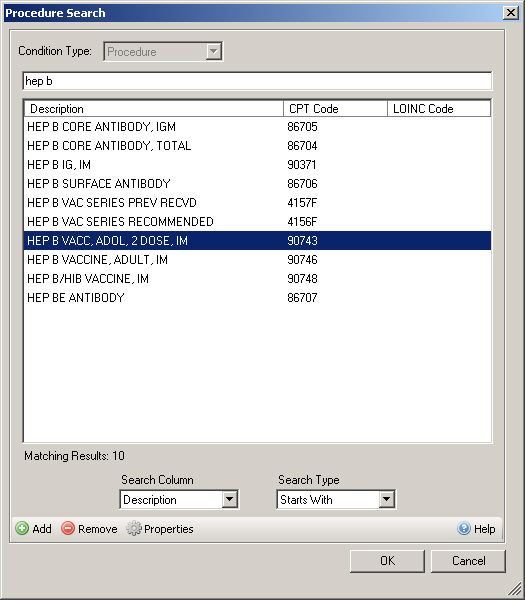Select HEP B IG, IM row
Screen dimensions: 525x600
pyautogui.click(x=257, y=165)
